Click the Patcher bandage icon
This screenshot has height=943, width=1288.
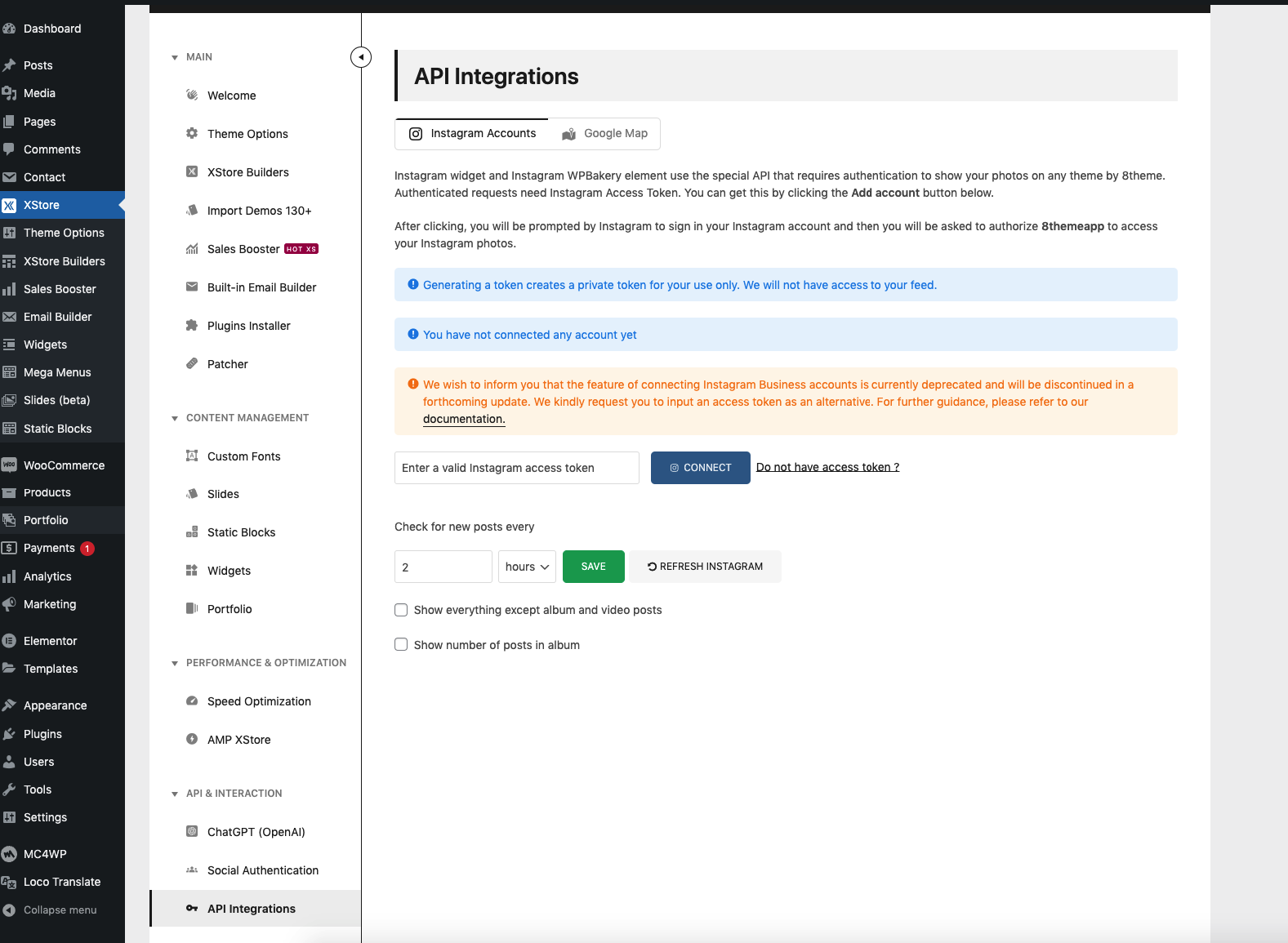pos(192,363)
